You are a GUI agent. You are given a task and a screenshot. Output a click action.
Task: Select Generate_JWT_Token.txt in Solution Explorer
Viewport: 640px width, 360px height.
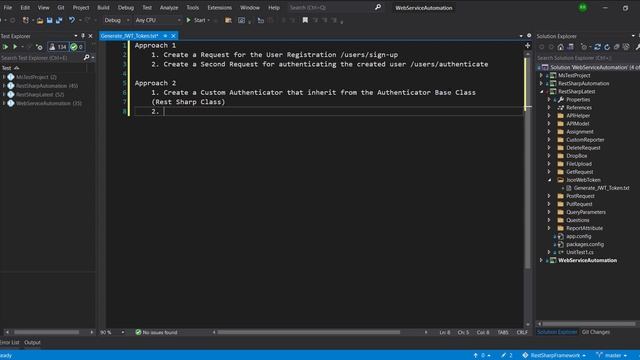[x=601, y=188]
